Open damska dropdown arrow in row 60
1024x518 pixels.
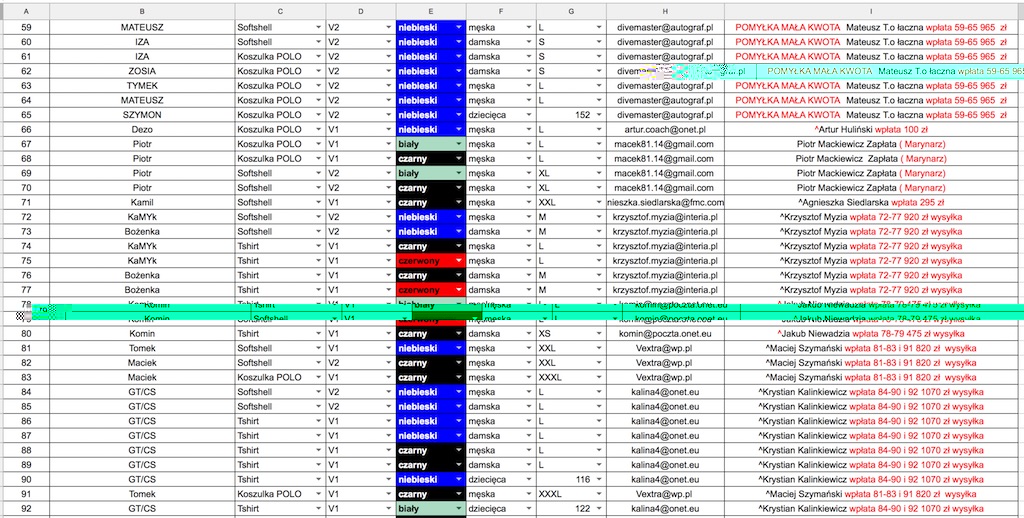[528, 43]
